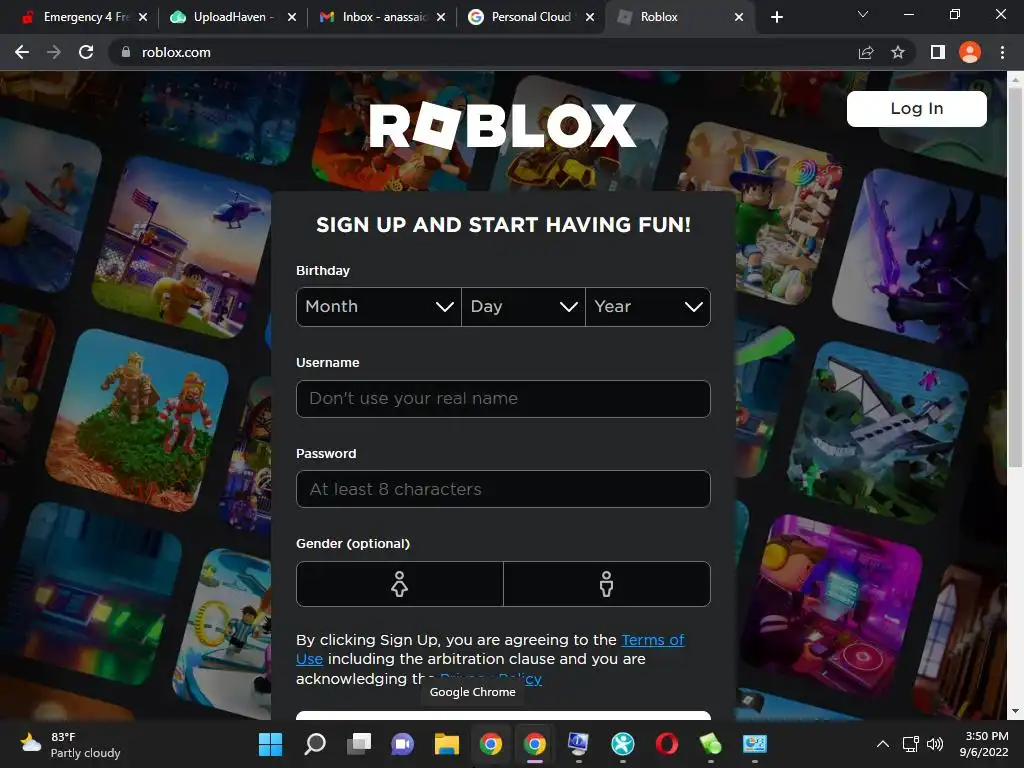The image size is (1024, 768).
Task: Close the Roblox tab
Action: click(x=739, y=17)
